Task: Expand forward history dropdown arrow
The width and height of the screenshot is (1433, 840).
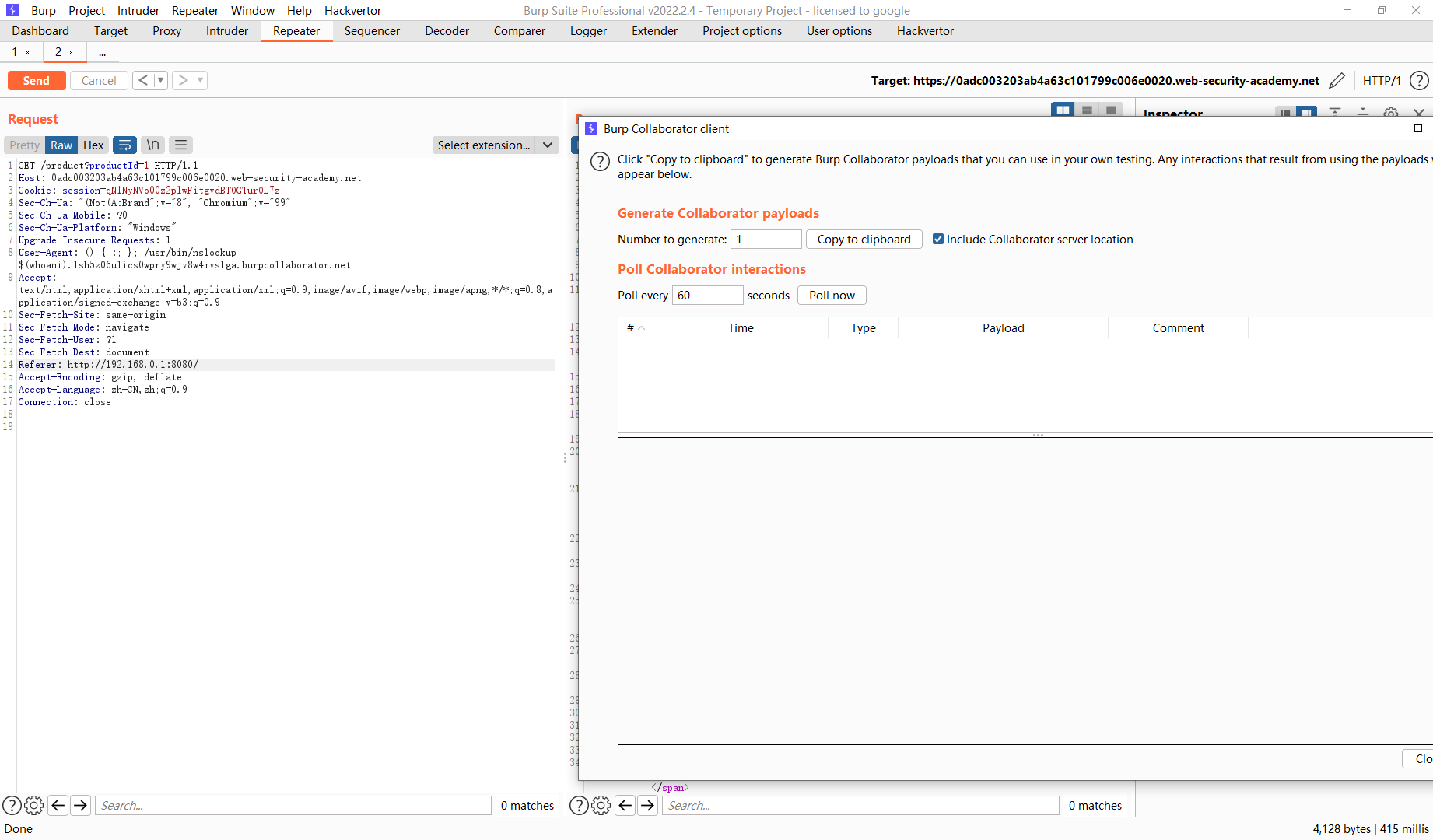Action: pyautogui.click(x=200, y=80)
